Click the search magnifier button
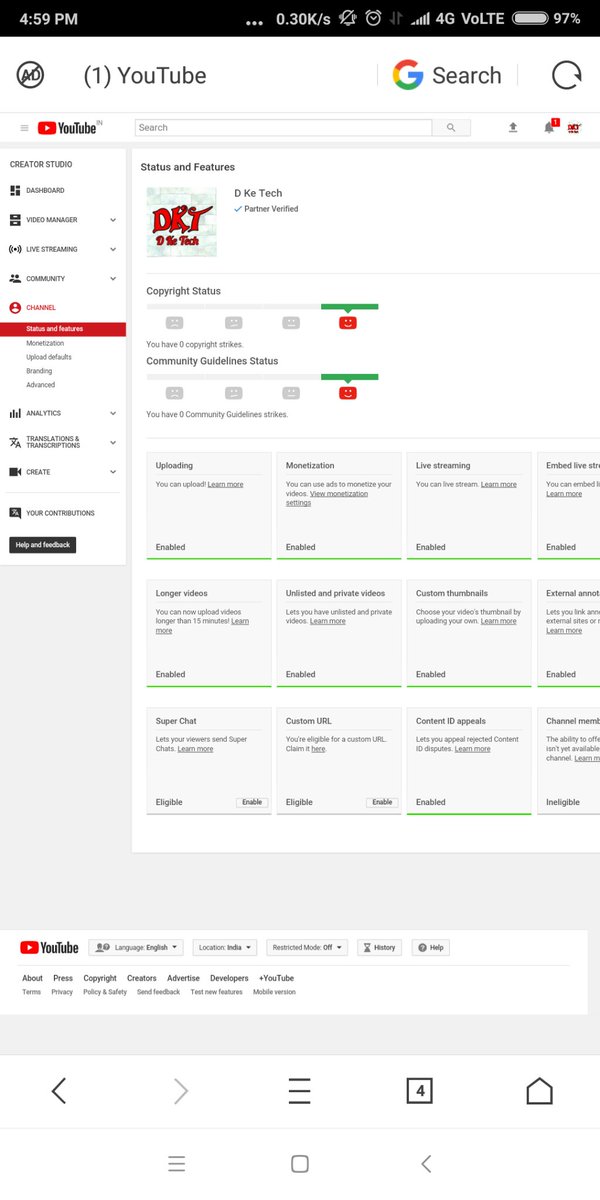 coord(451,128)
